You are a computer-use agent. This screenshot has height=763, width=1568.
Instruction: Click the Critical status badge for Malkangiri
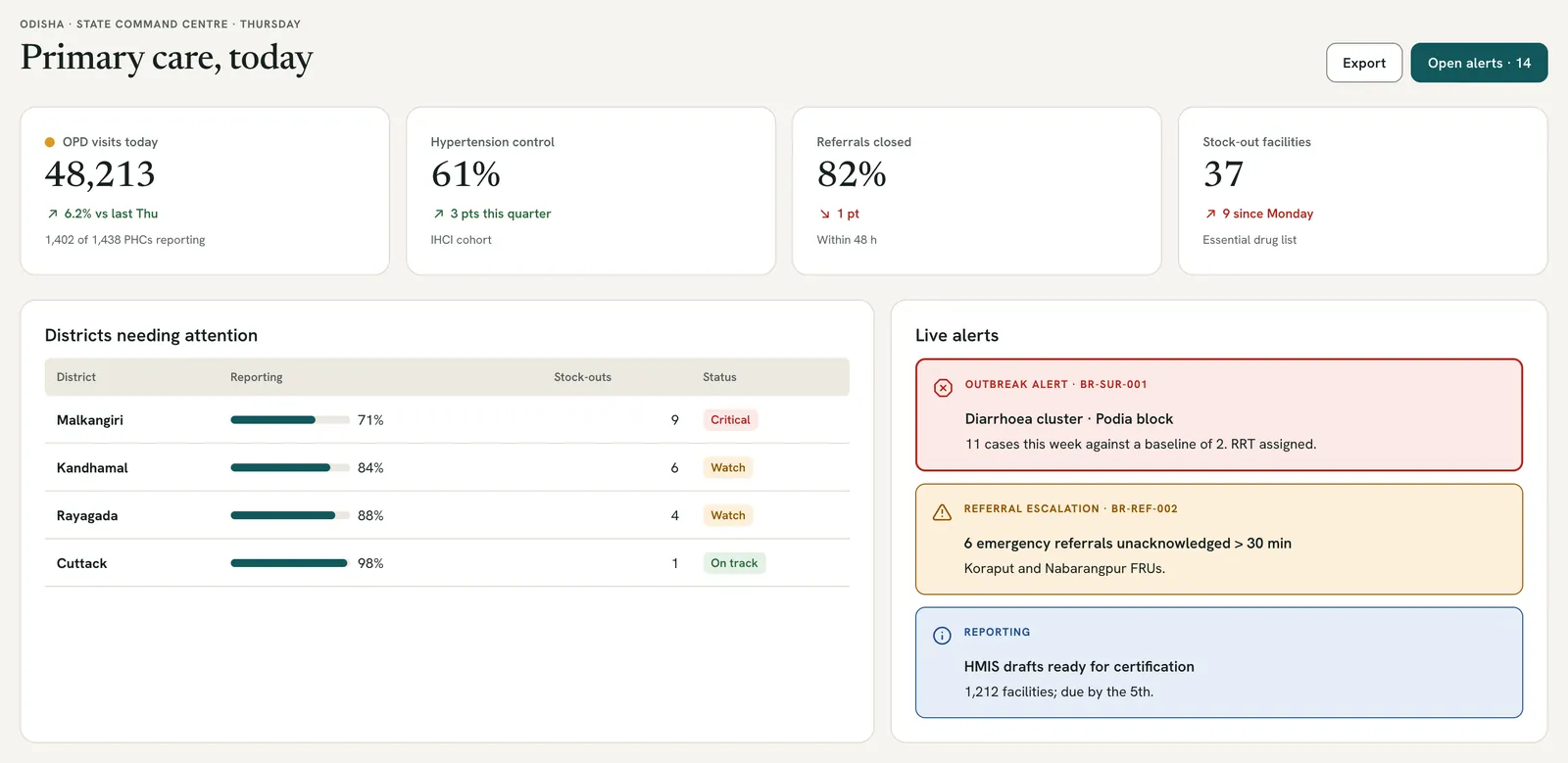click(730, 420)
